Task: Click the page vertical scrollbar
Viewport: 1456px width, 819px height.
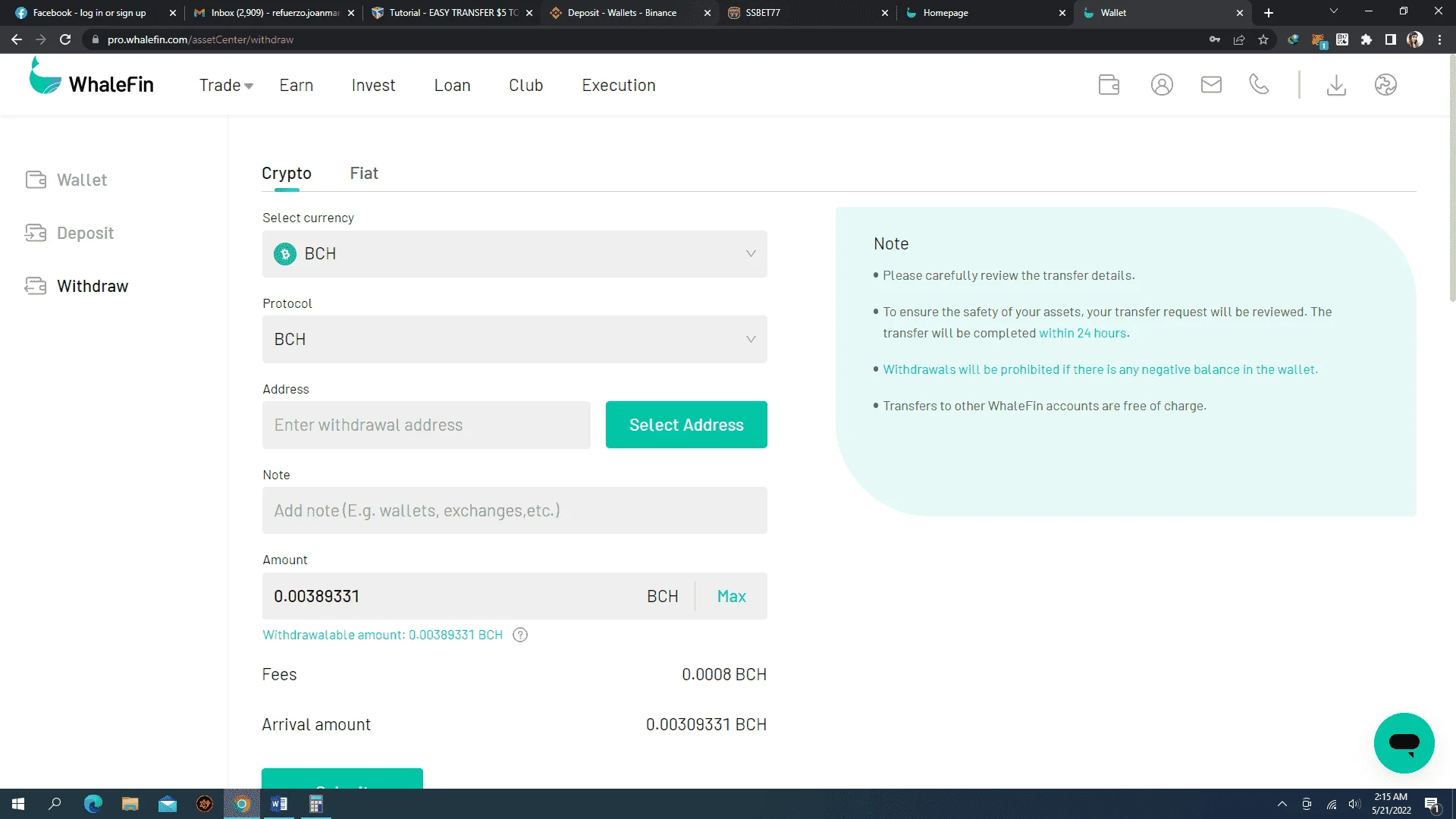Action: [1451, 179]
